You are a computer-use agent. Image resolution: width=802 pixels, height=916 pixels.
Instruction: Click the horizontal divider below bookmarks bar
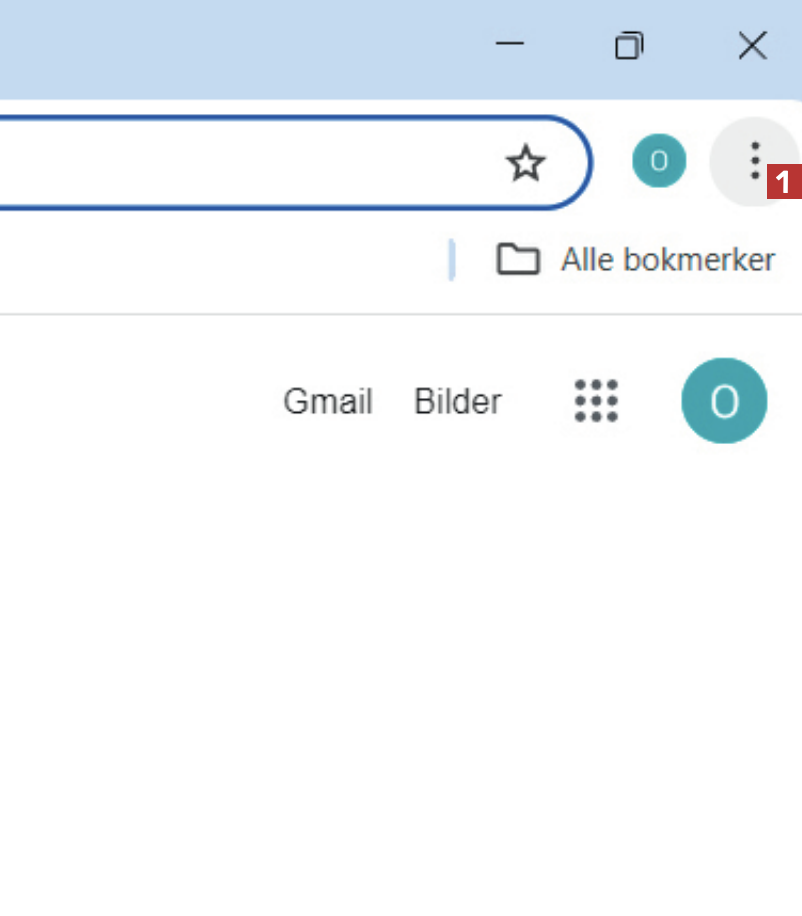[400, 314]
